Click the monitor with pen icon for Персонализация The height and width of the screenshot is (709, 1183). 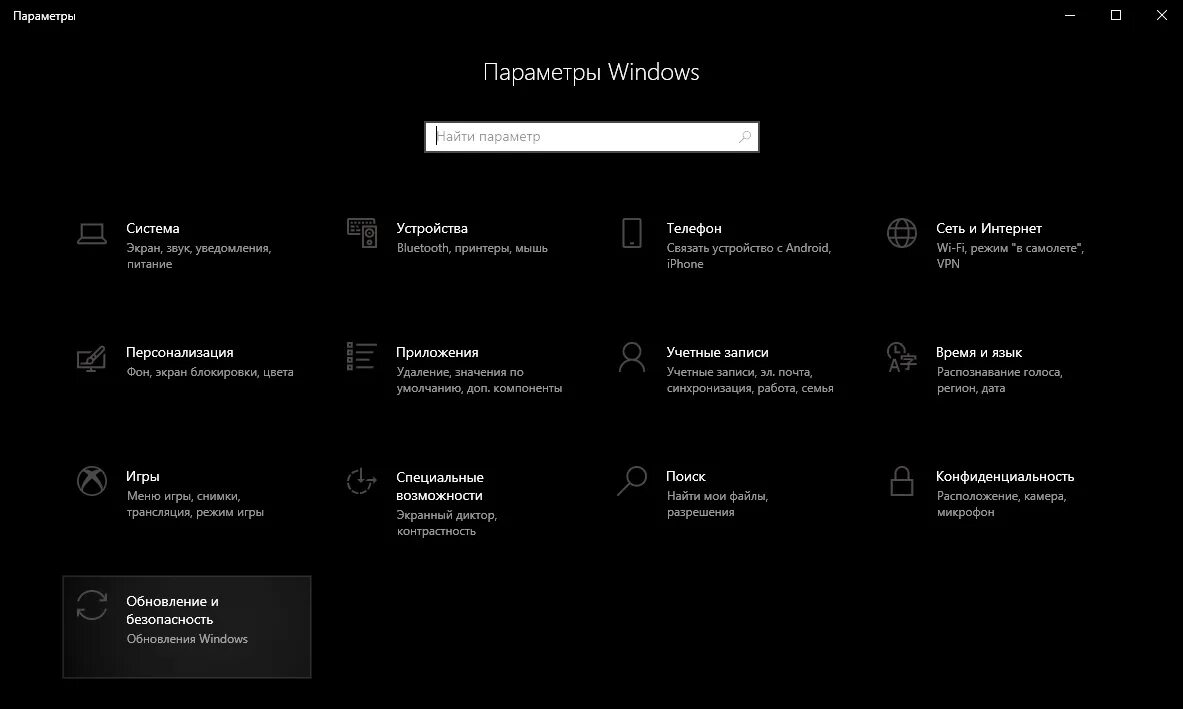click(91, 358)
